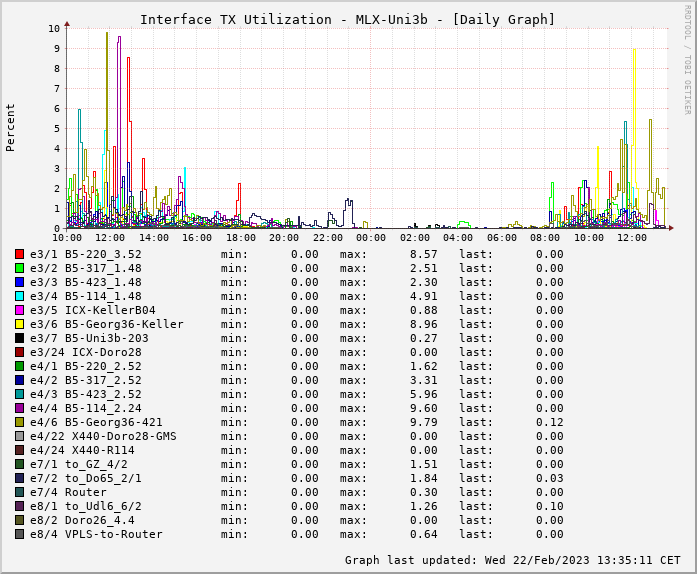Screen dimensions: 697x574
Task: Select the cyan e3/4 B5-114_1.48 color box
Action: (x=19, y=296)
